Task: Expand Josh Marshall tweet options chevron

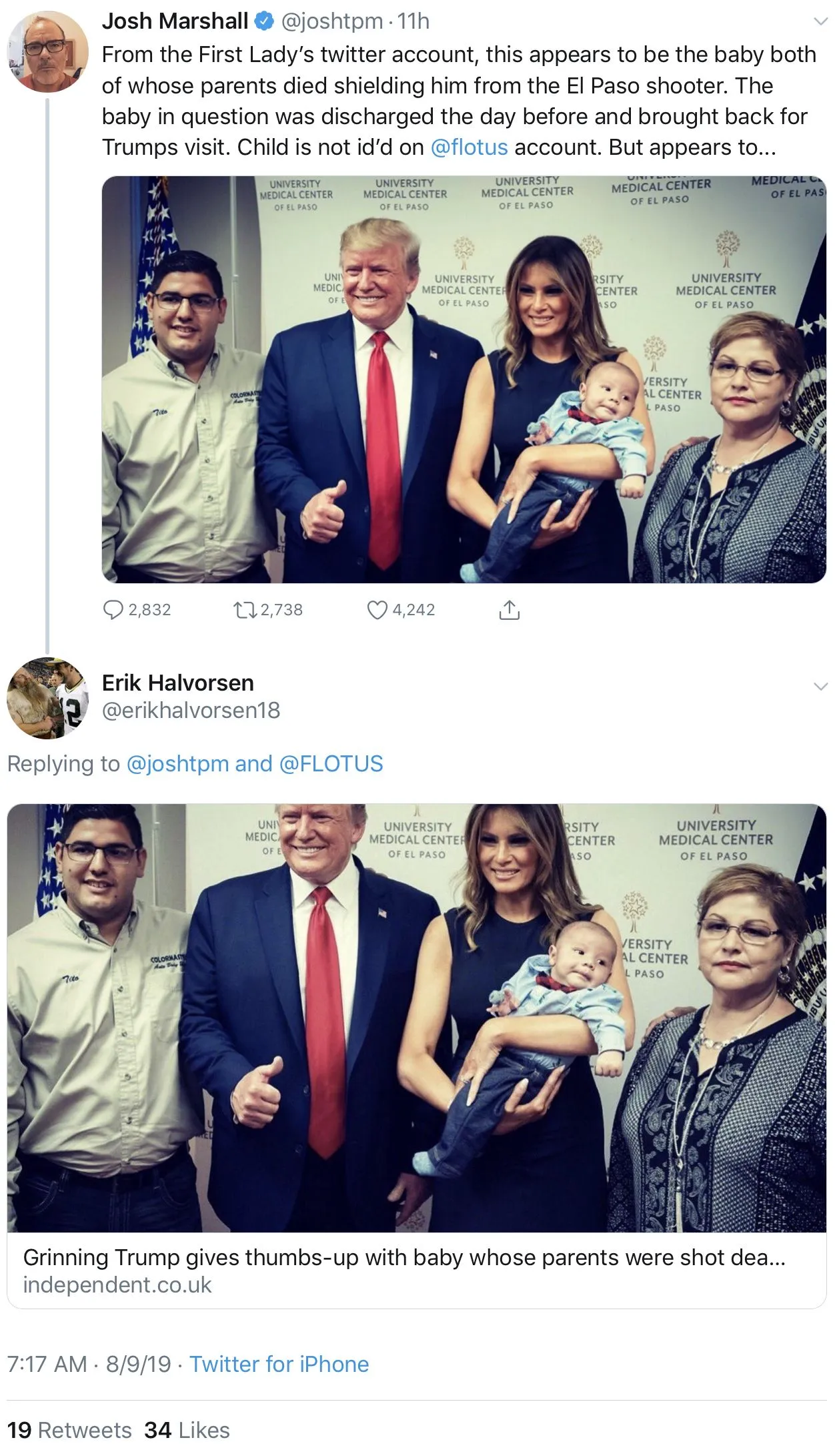Action: coord(821,22)
